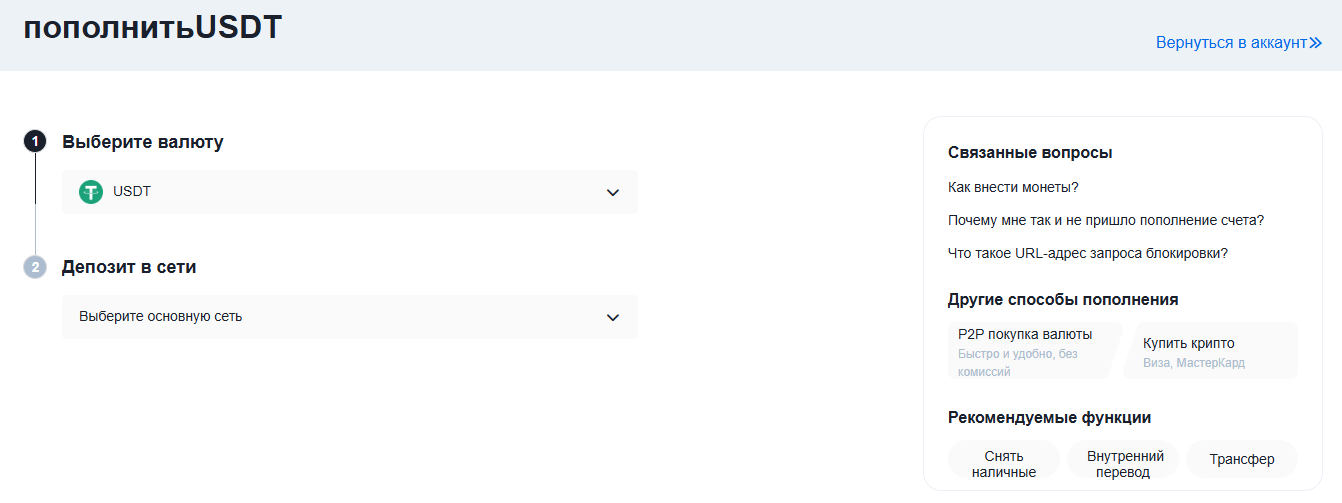
Task: Expand the network selection chevron arrow
Action: coord(613,317)
